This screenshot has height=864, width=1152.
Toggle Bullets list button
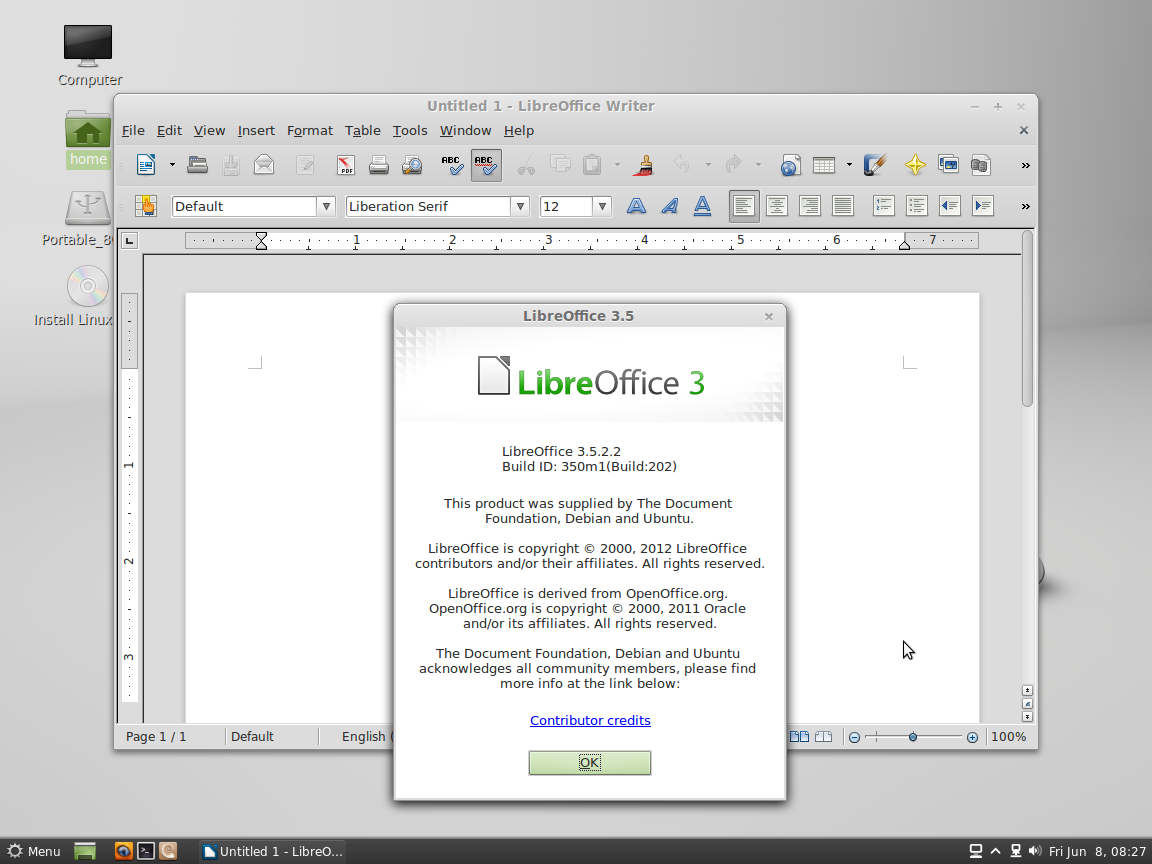[916, 206]
